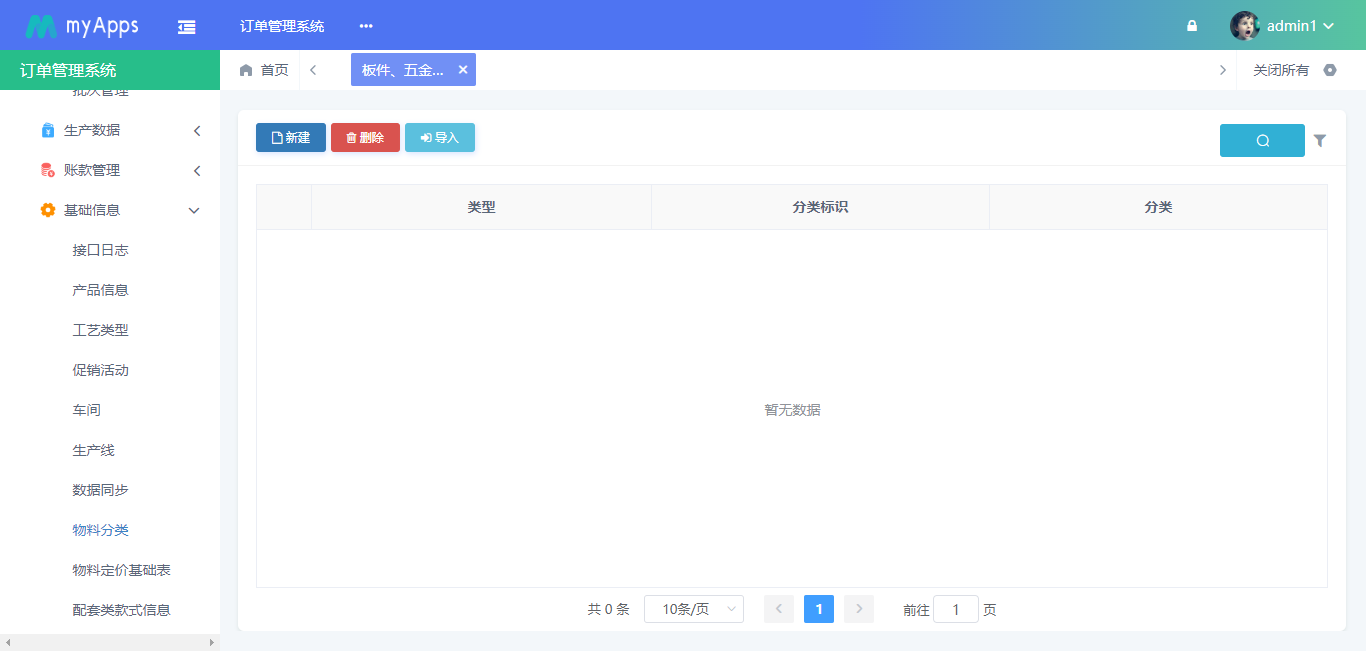Collapse the 基础信息 section

click(110, 210)
